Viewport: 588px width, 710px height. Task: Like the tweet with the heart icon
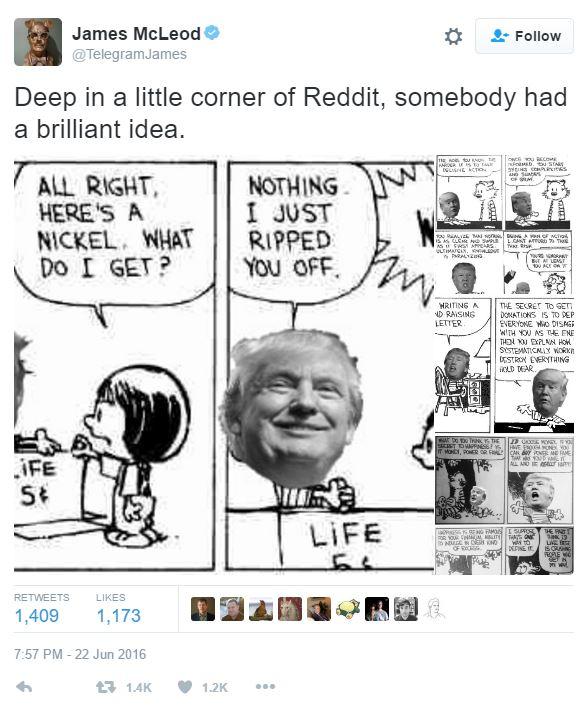pos(185,687)
